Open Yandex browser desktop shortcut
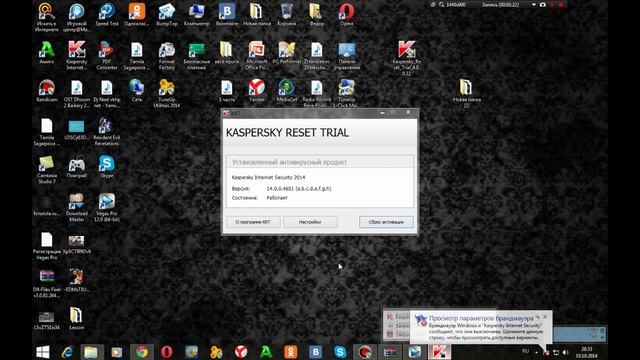Image resolution: width=640 pixels, height=360 pixels. click(x=256, y=90)
